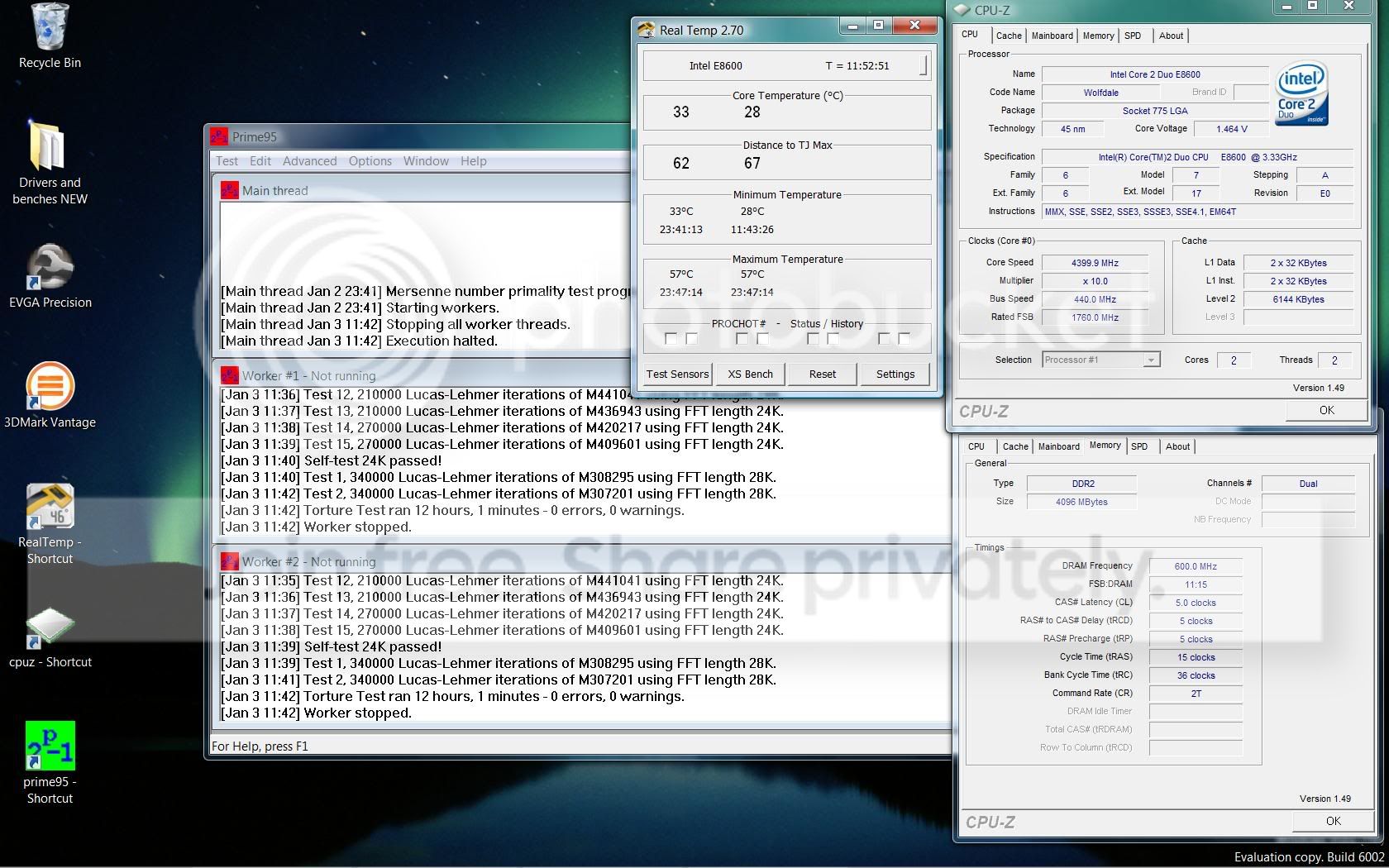Screen dimensions: 1389x868
Task: Click 'Execution halted.' line in Main thread
Action: click(x=359, y=341)
